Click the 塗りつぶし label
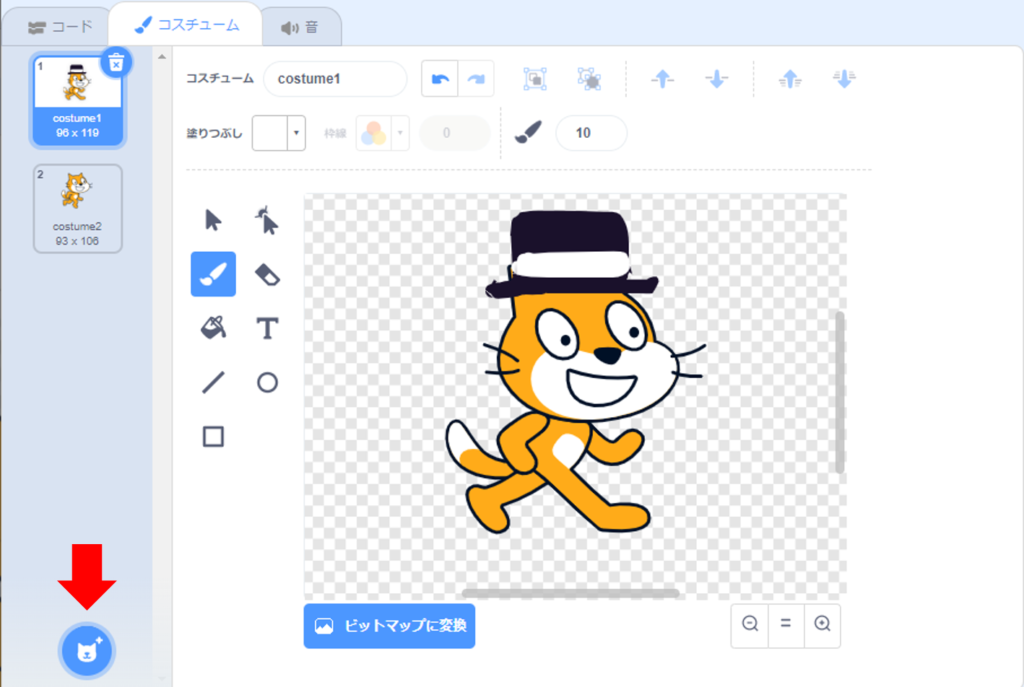1024x687 pixels. click(214, 133)
